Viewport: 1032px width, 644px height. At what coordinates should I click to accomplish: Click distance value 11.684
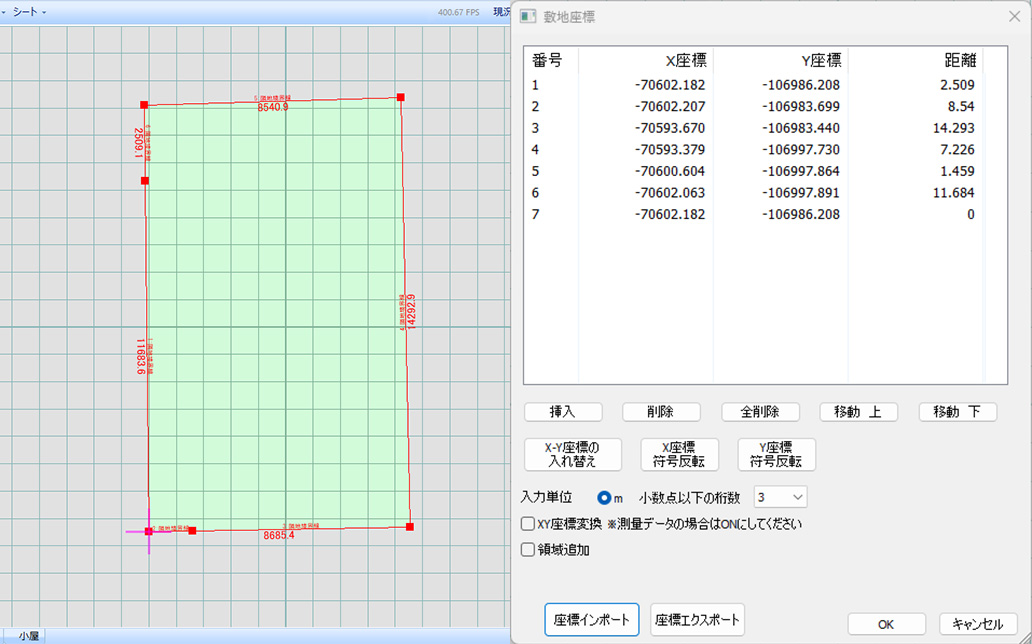[954, 193]
